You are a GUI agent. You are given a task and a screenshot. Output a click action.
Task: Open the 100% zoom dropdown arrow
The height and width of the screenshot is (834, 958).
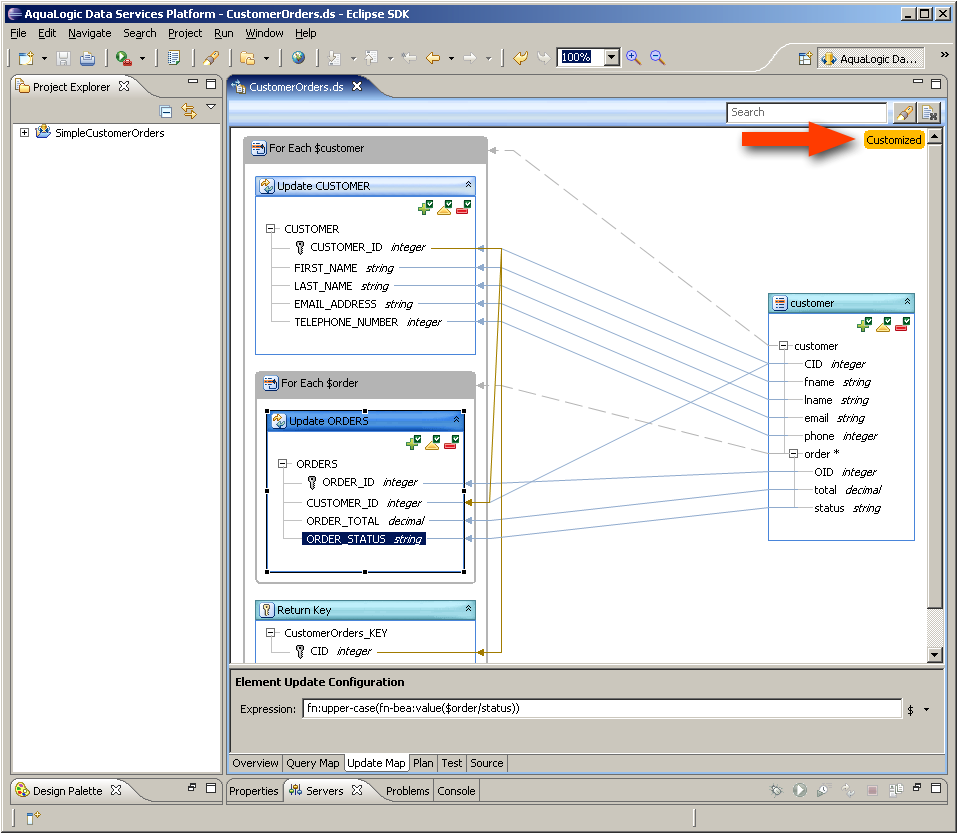pos(612,57)
